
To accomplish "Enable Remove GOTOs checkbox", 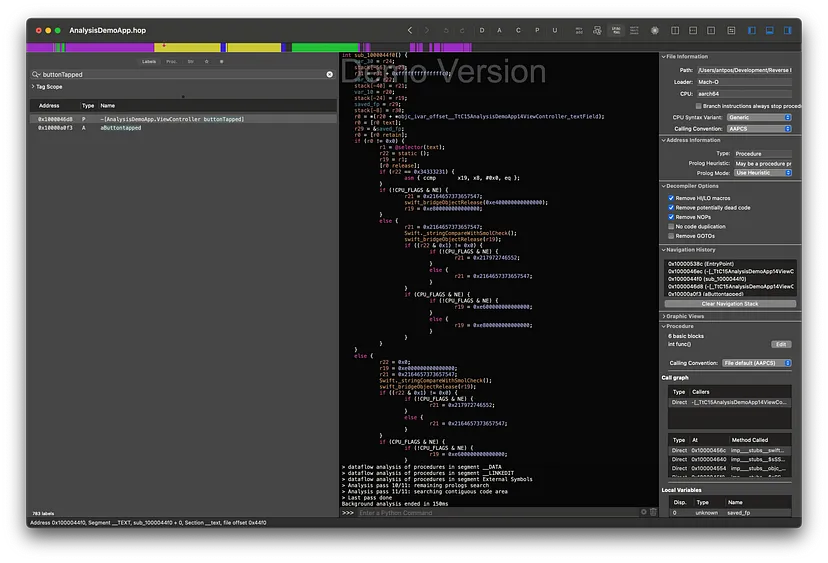I will click(x=671, y=235).
